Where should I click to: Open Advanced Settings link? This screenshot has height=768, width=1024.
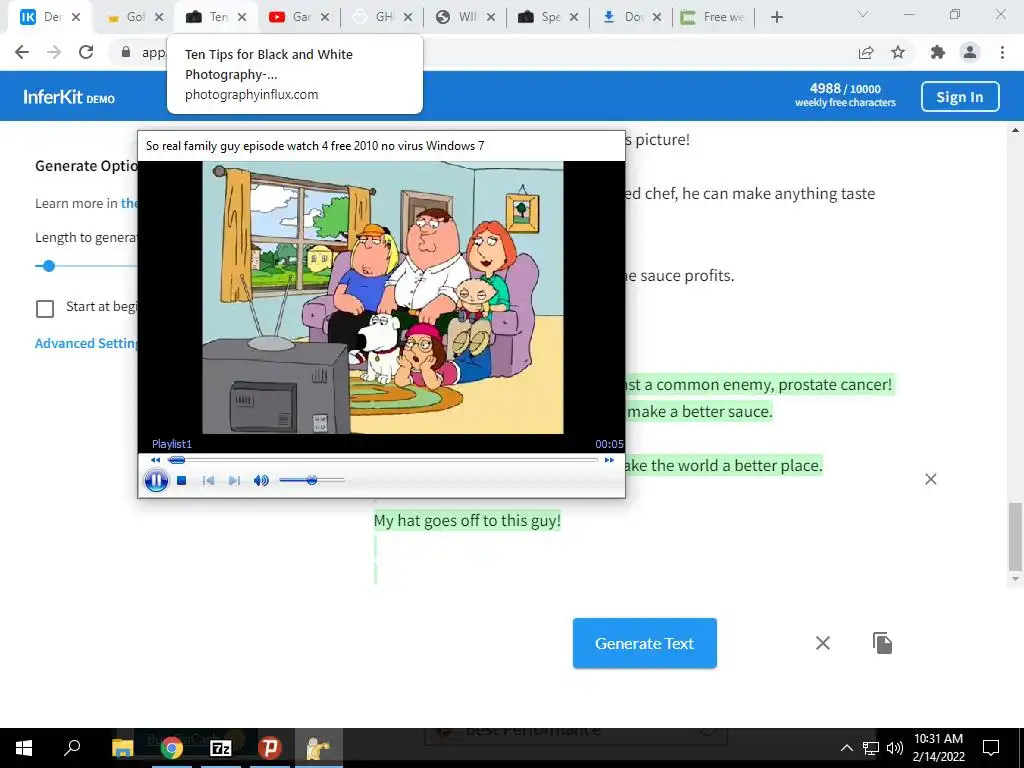coord(86,344)
